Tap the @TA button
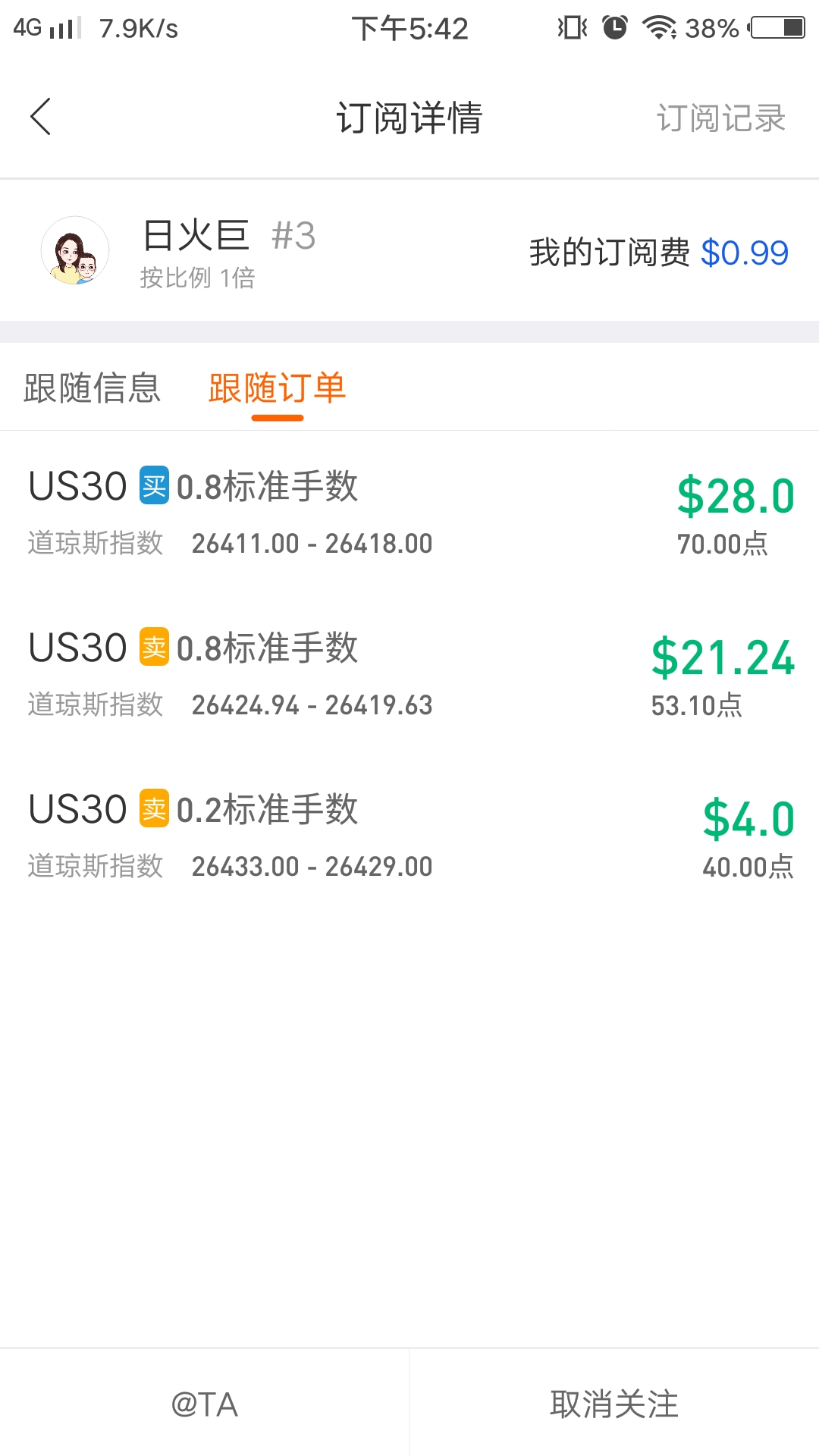 205,1404
